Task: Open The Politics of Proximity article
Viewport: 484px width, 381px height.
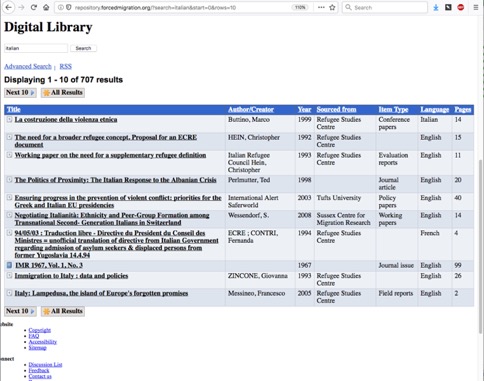Action: point(115,180)
